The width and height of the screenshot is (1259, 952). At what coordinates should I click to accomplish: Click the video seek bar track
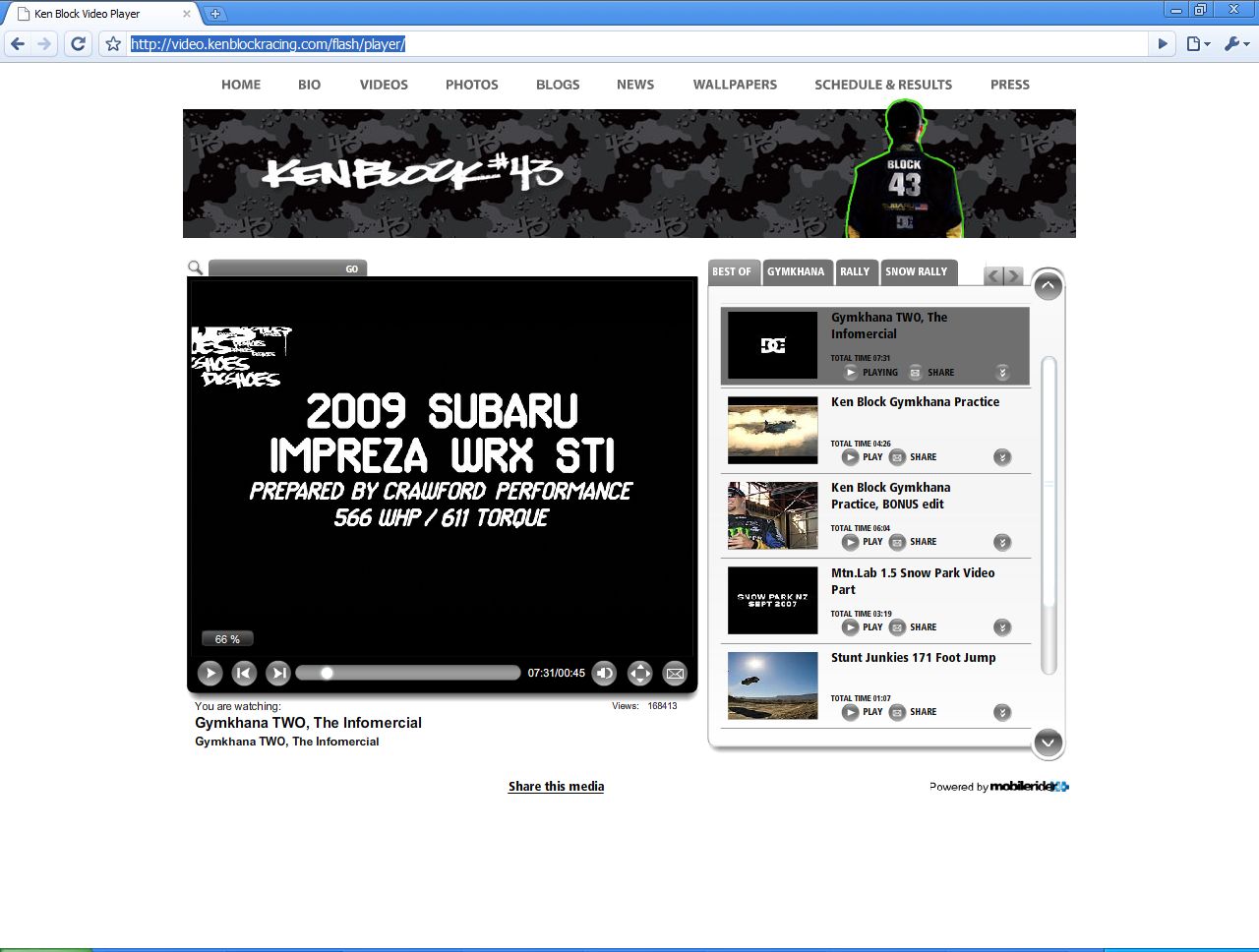408,673
